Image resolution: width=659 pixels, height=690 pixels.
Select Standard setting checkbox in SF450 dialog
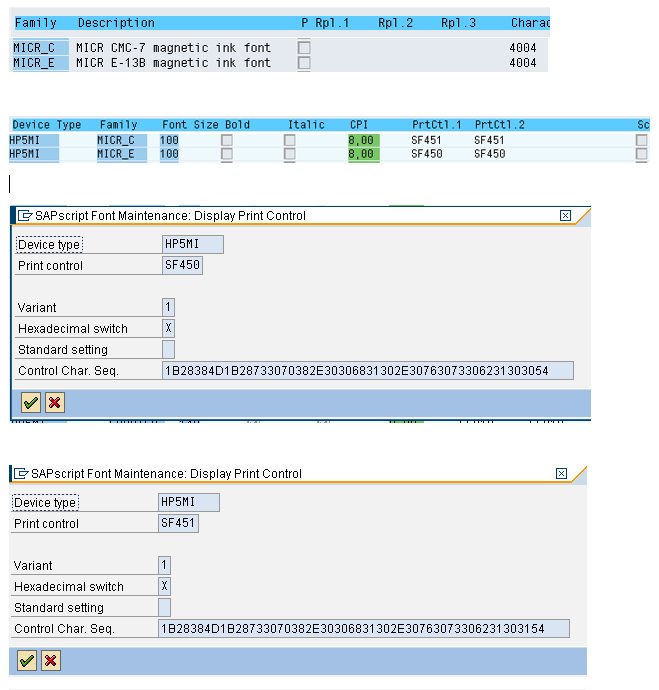pos(168,349)
